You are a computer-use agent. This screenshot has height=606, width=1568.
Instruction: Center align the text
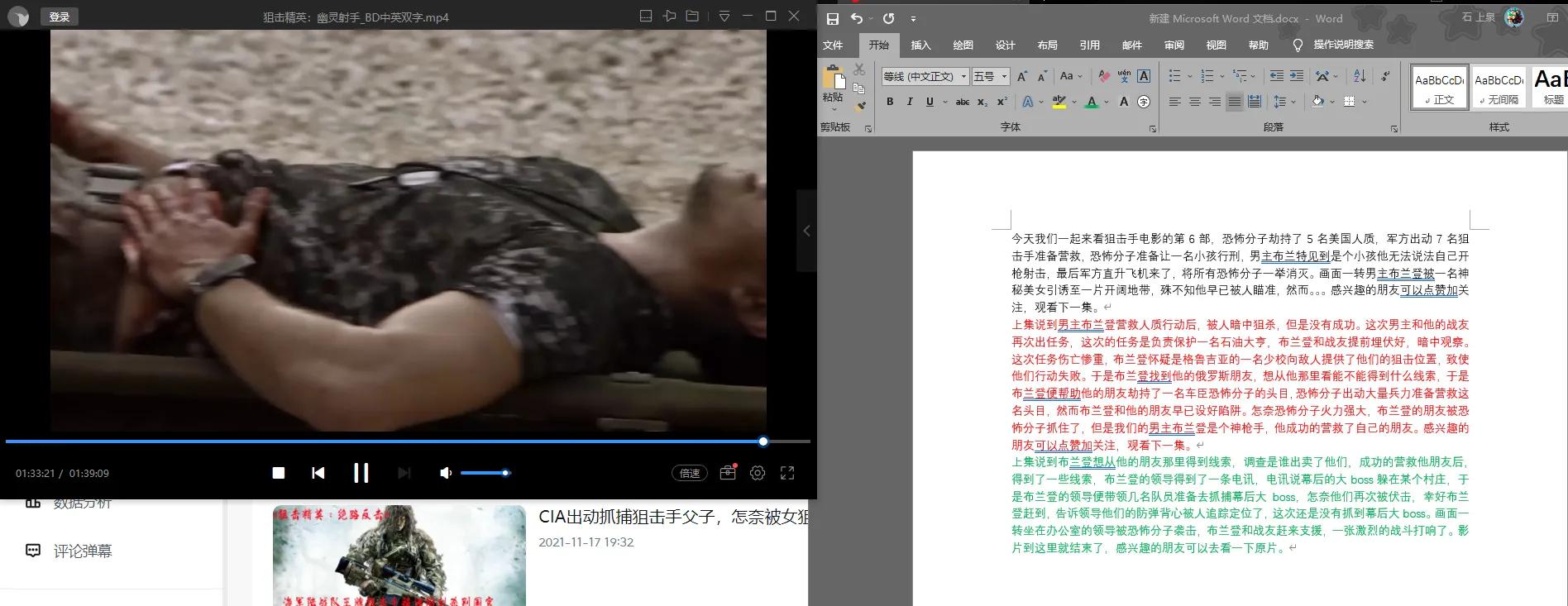[x=1194, y=102]
